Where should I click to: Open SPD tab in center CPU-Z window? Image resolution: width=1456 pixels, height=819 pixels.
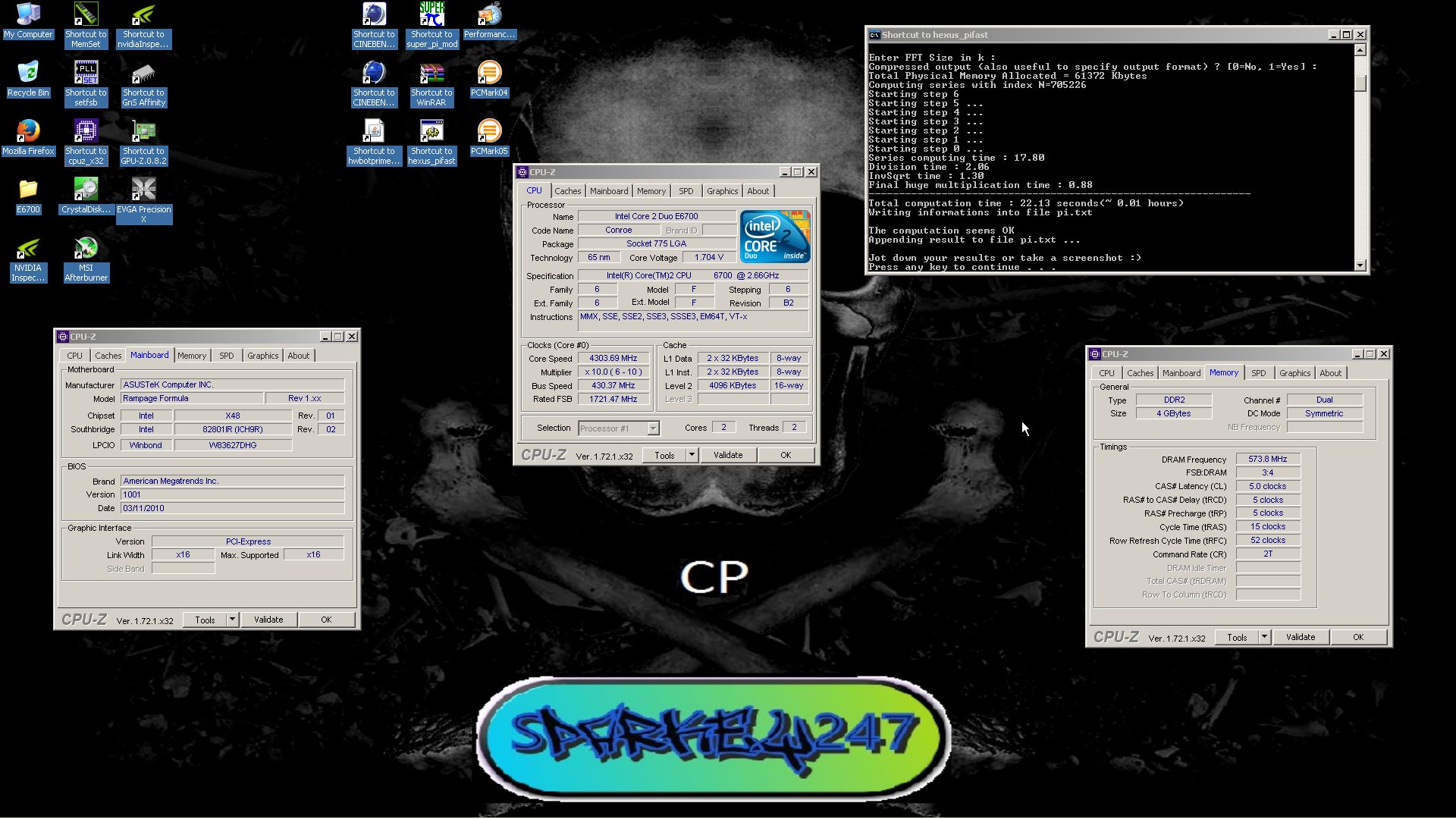click(x=686, y=191)
